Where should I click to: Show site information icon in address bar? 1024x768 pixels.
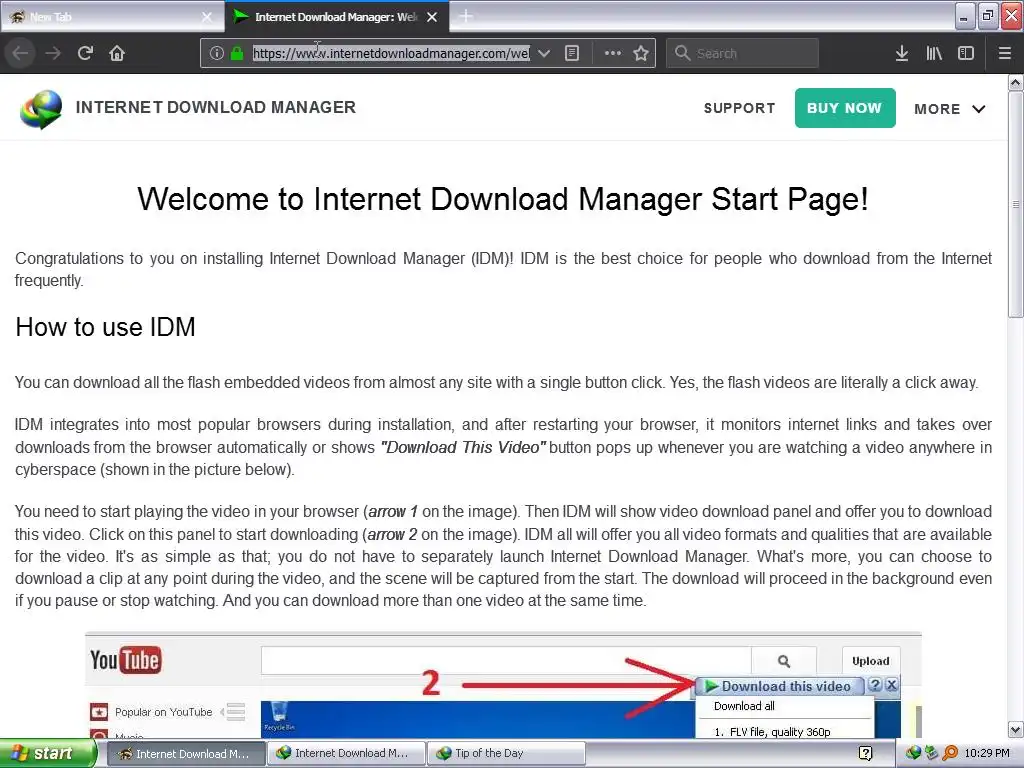click(217, 54)
